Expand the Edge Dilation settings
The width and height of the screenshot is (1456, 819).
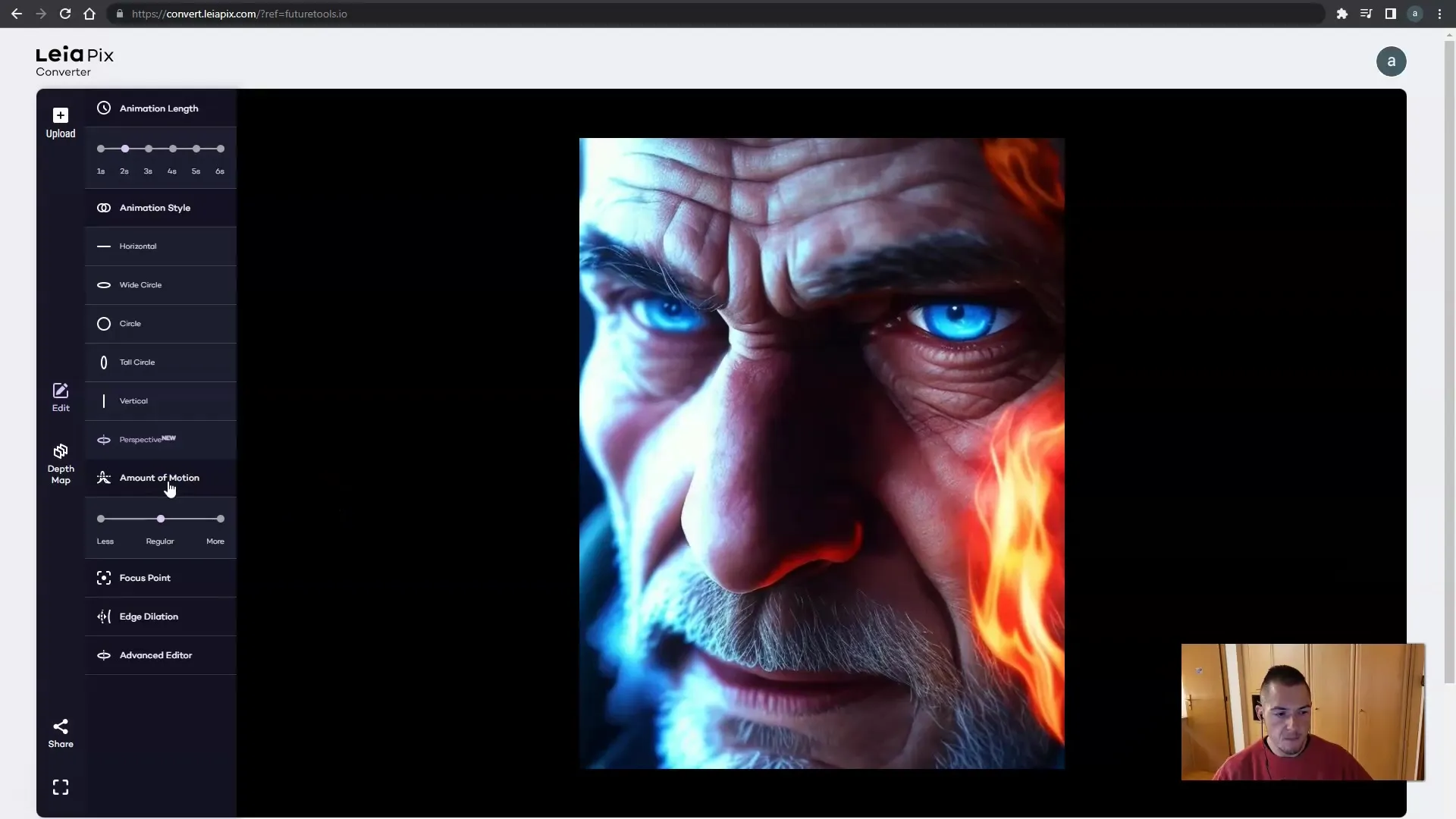point(148,616)
